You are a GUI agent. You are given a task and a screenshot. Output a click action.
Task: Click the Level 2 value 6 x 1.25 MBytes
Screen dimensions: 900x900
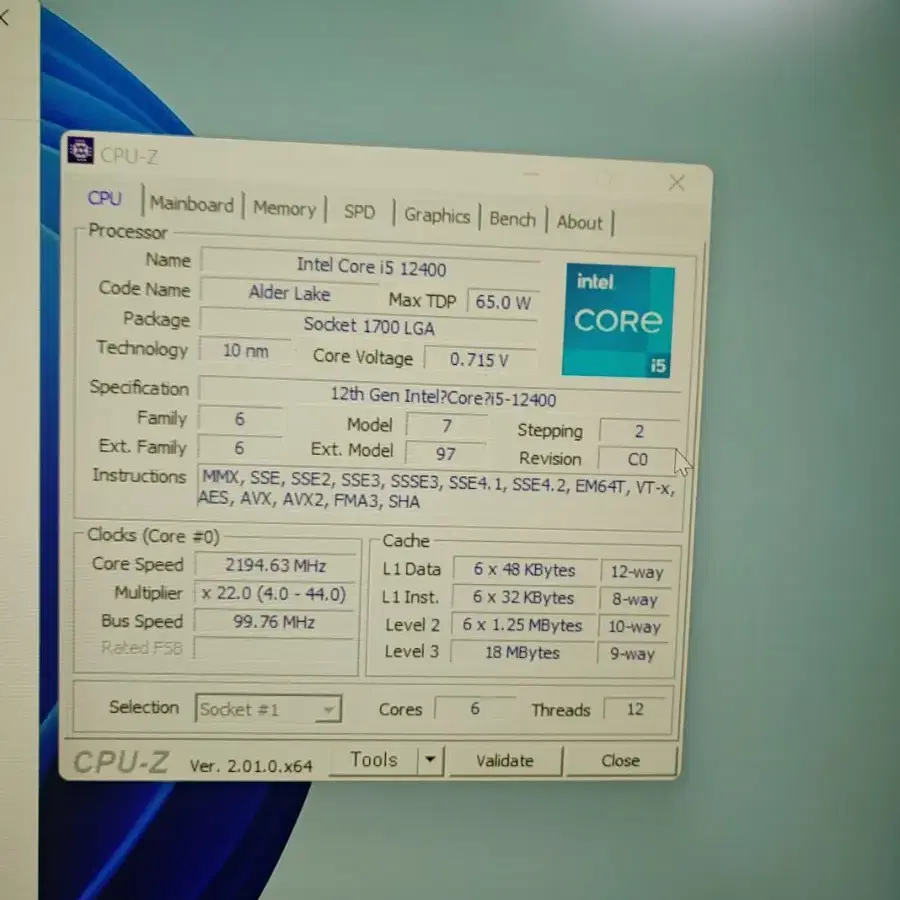522,625
